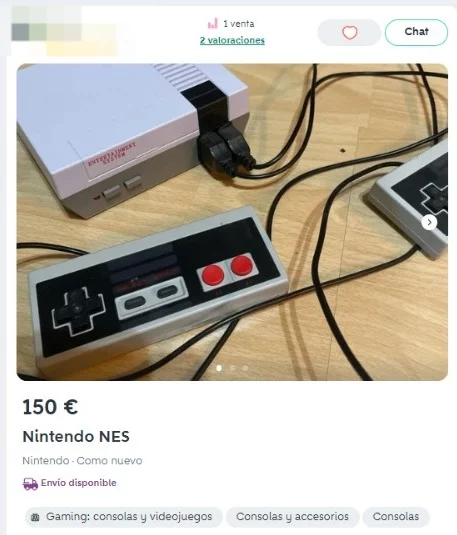
Task: Open Consolas y accesorios category tag
Action: click(x=292, y=517)
